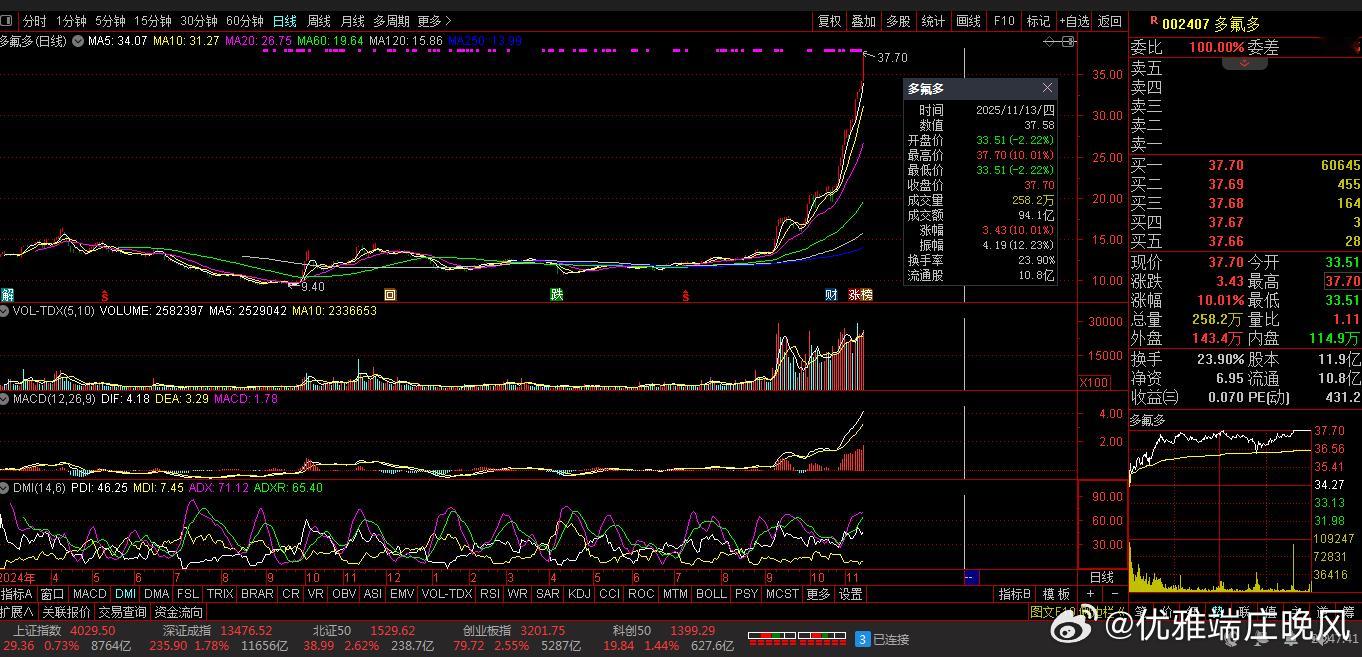Viewport: 1362px width, 657px height.
Task: Add stock via +自选 button
Action: 1074,21
